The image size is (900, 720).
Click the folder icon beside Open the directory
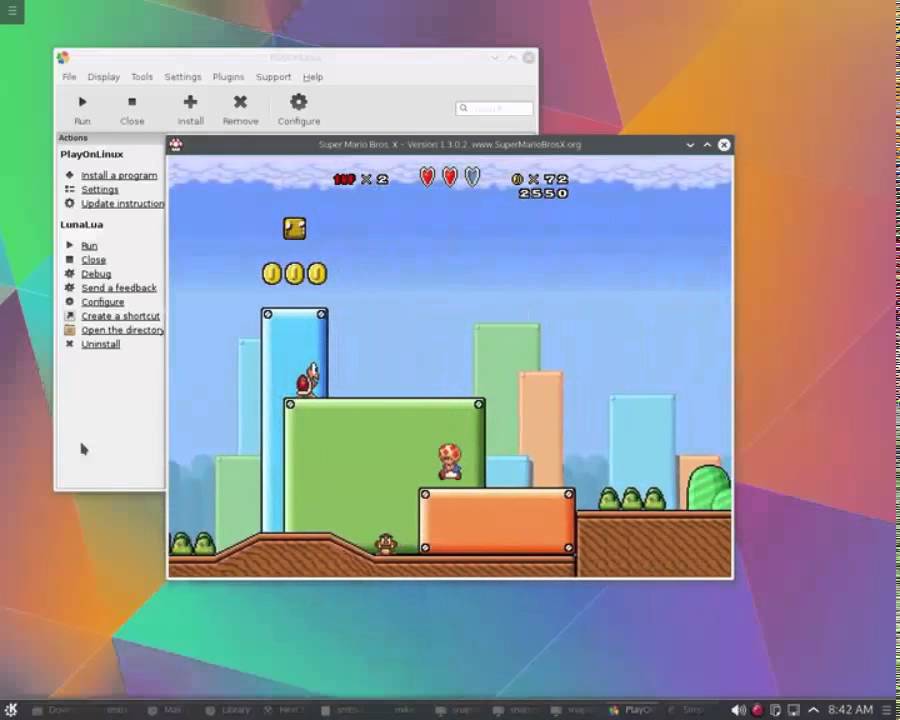click(69, 330)
